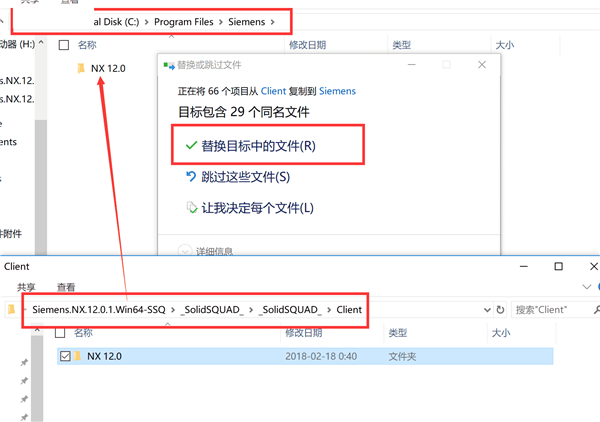Open address history dropdown in Client window

(487, 310)
